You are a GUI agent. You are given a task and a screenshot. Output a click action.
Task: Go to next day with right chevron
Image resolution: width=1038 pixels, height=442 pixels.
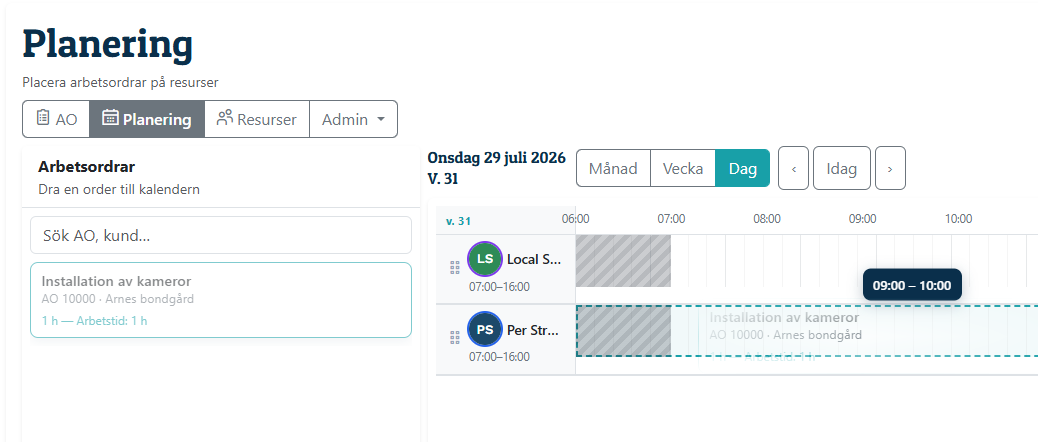[890, 168]
